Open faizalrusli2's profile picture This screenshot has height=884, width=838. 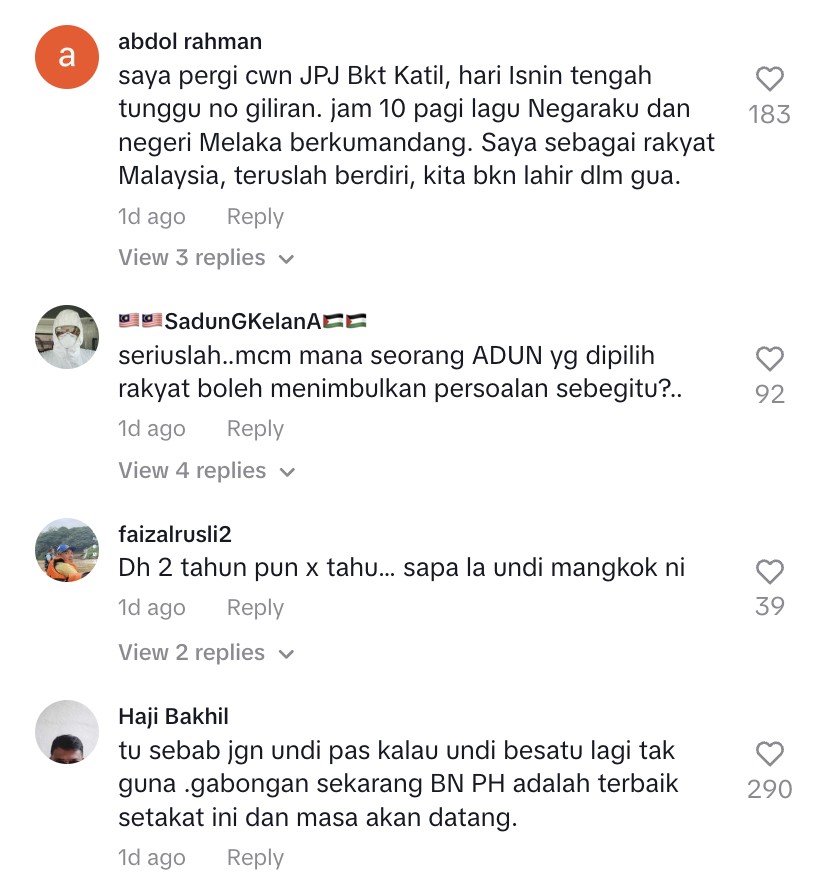coord(67,550)
